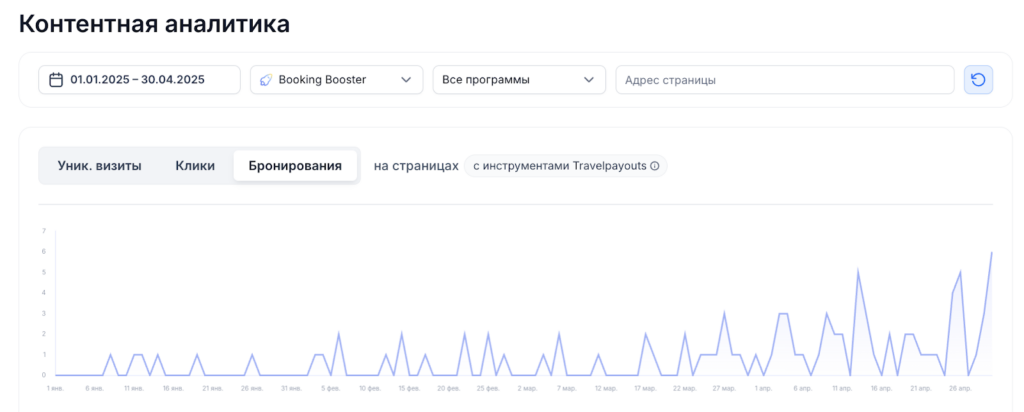Image resolution: width=1024 pixels, height=412 pixels.
Task: Click the 26 апр. label on the x-axis
Action: 958,387
